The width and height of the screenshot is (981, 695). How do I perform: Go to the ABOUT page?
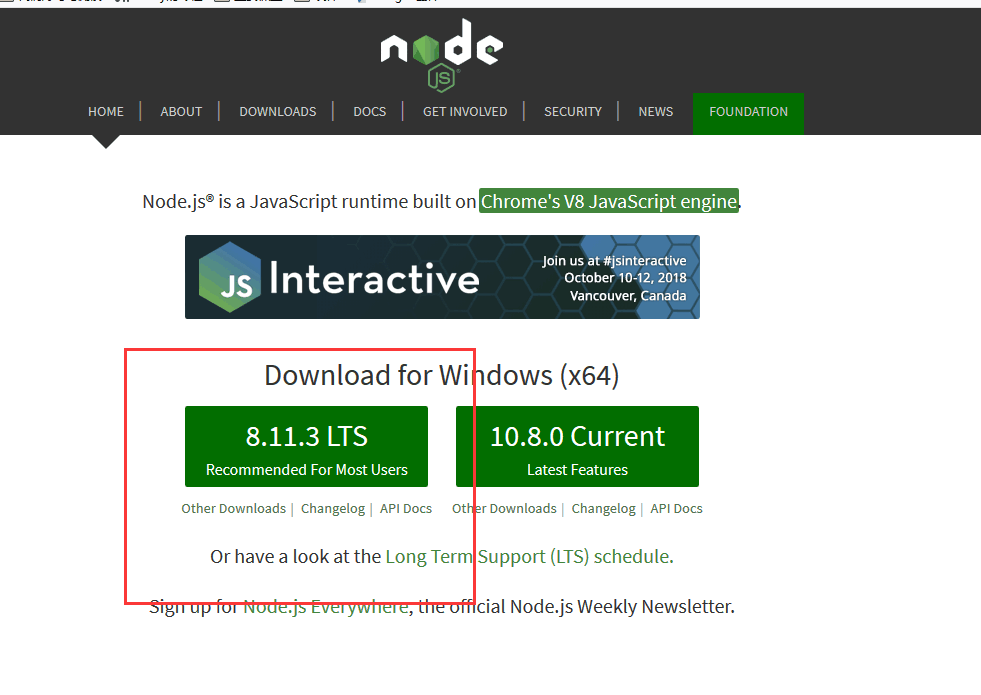pos(181,112)
